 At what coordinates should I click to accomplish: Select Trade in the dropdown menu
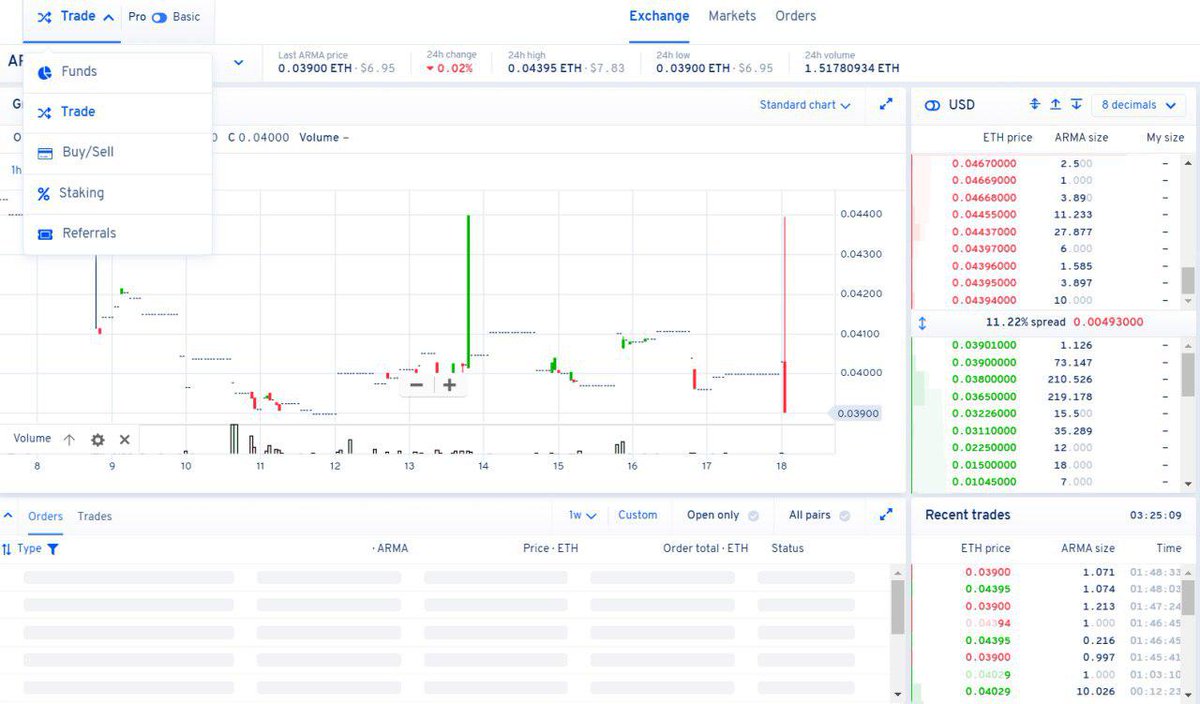tap(117, 112)
